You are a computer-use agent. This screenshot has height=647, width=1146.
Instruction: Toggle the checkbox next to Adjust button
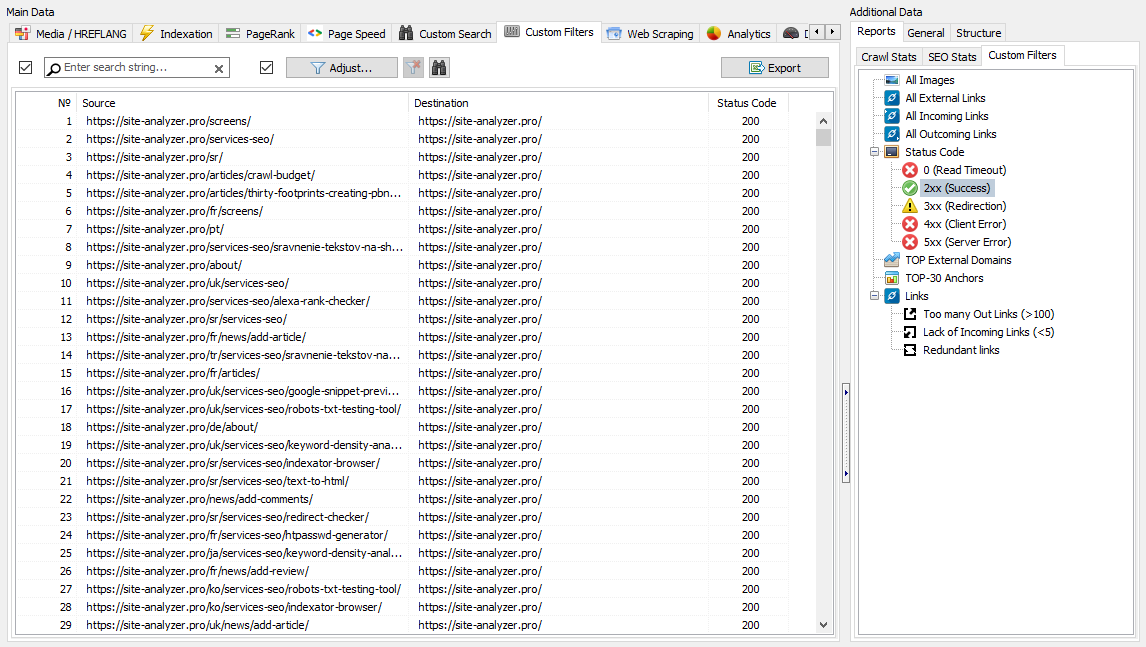(x=266, y=68)
